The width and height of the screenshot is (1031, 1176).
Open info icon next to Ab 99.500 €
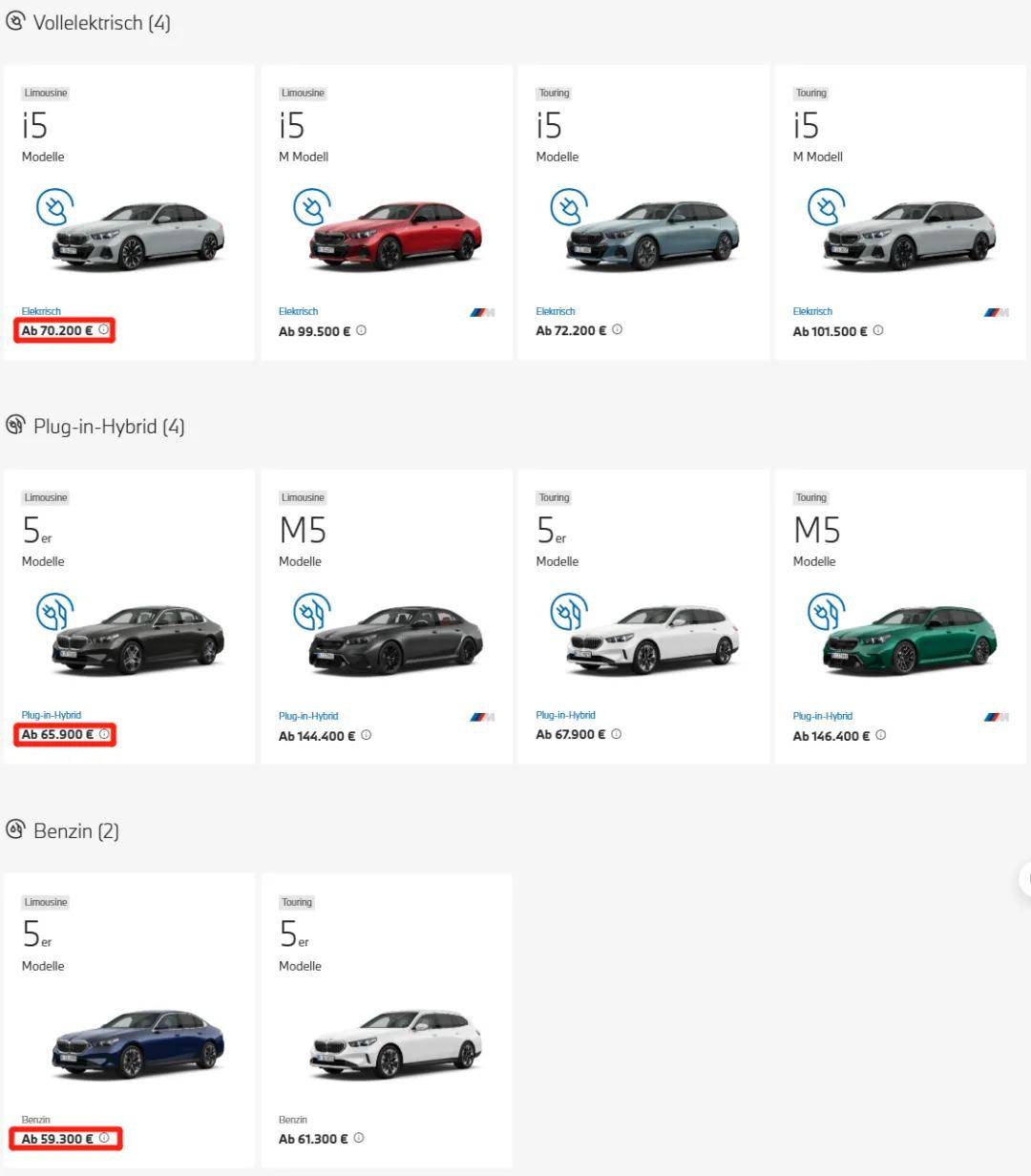361,331
